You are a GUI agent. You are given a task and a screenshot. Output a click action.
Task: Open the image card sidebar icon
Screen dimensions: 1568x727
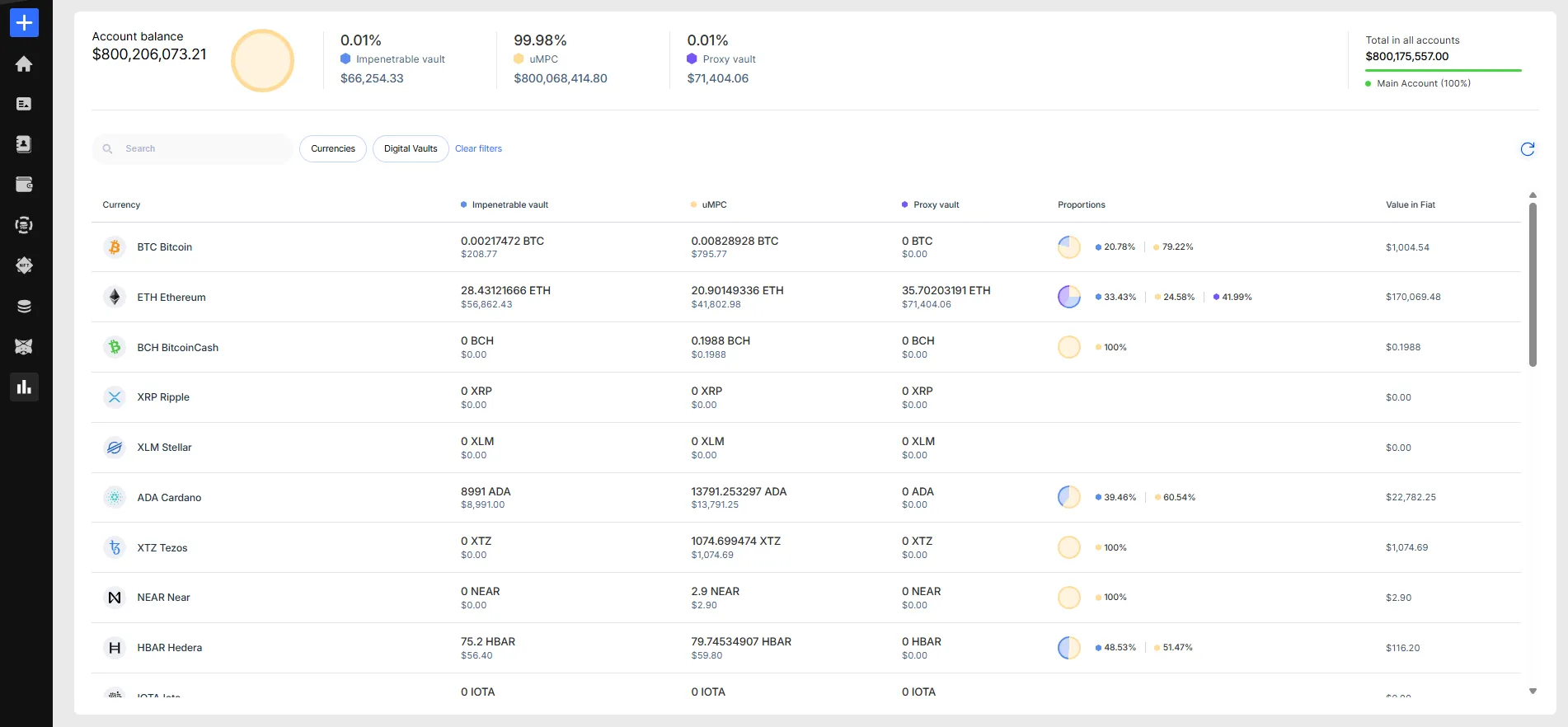pyautogui.click(x=24, y=104)
